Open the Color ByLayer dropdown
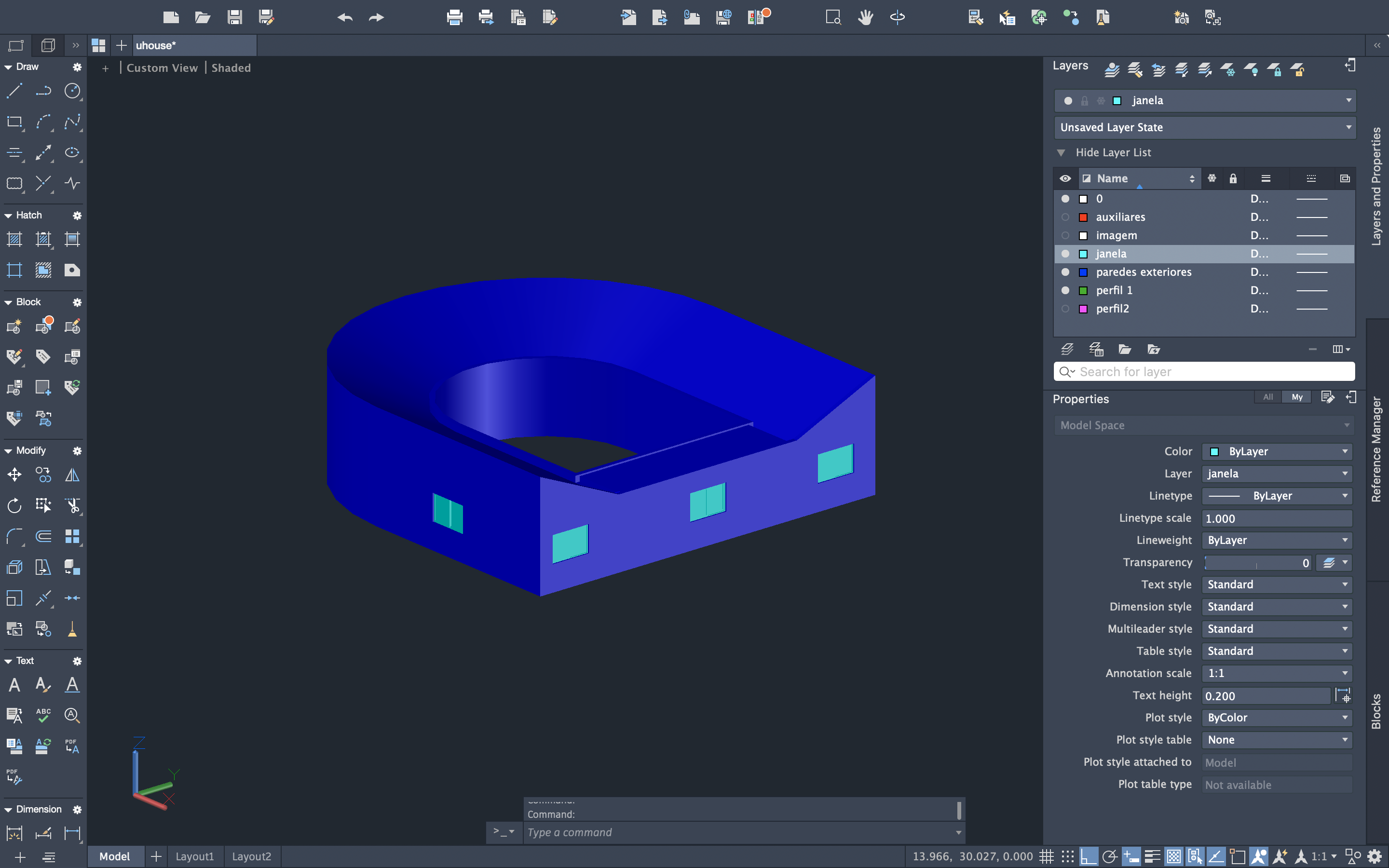Screen dimensions: 1389x868 1277,452
